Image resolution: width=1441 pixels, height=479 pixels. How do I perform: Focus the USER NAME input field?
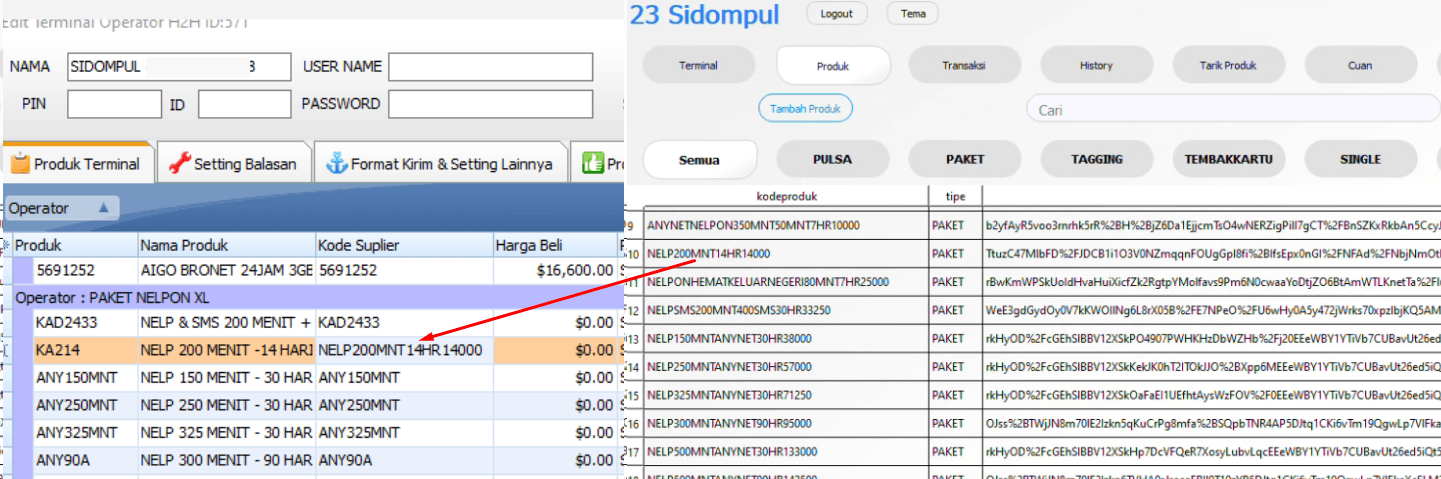pyautogui.click(x=491, y=67)
